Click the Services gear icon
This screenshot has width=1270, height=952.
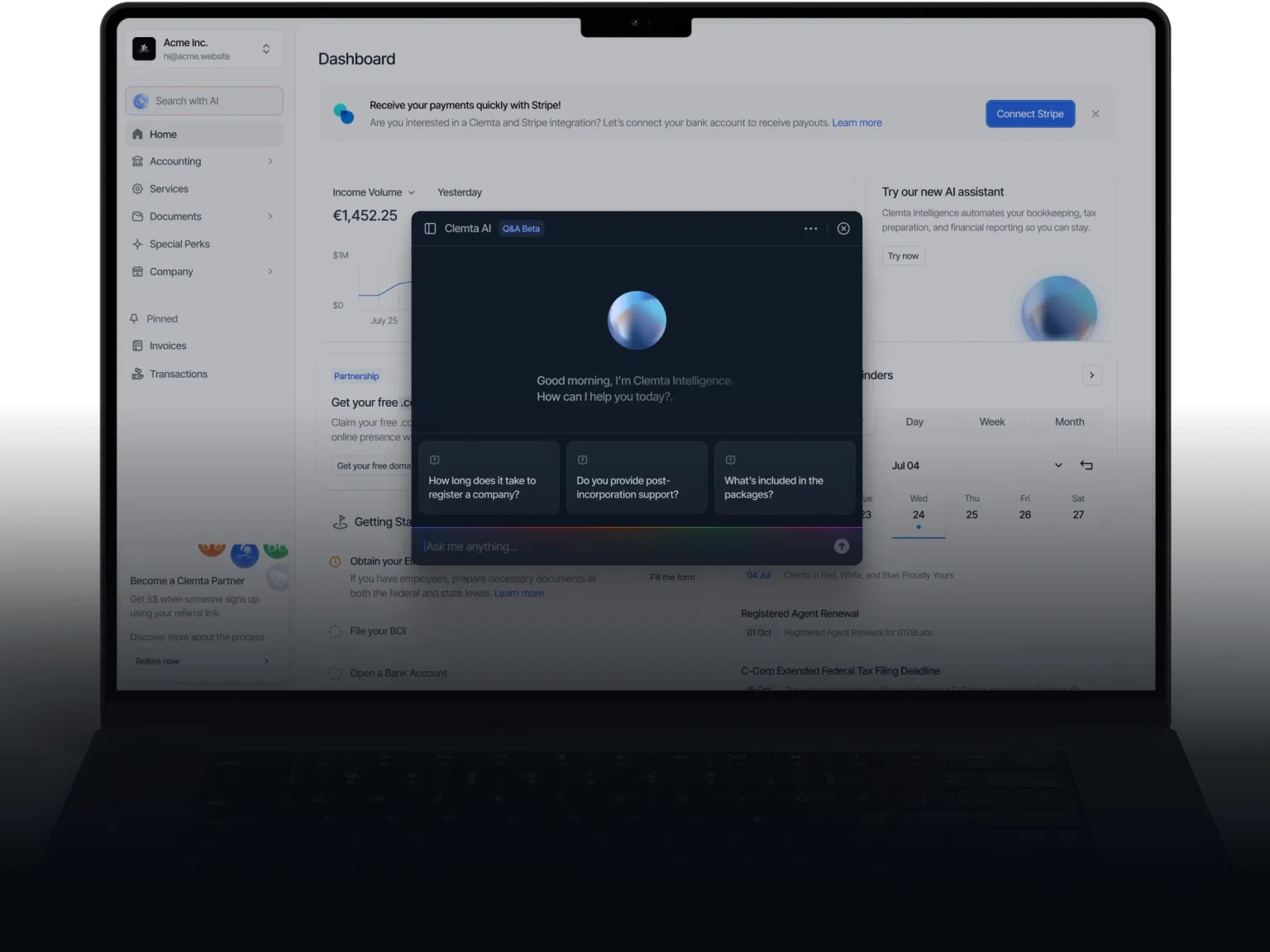tap(138, 188)
